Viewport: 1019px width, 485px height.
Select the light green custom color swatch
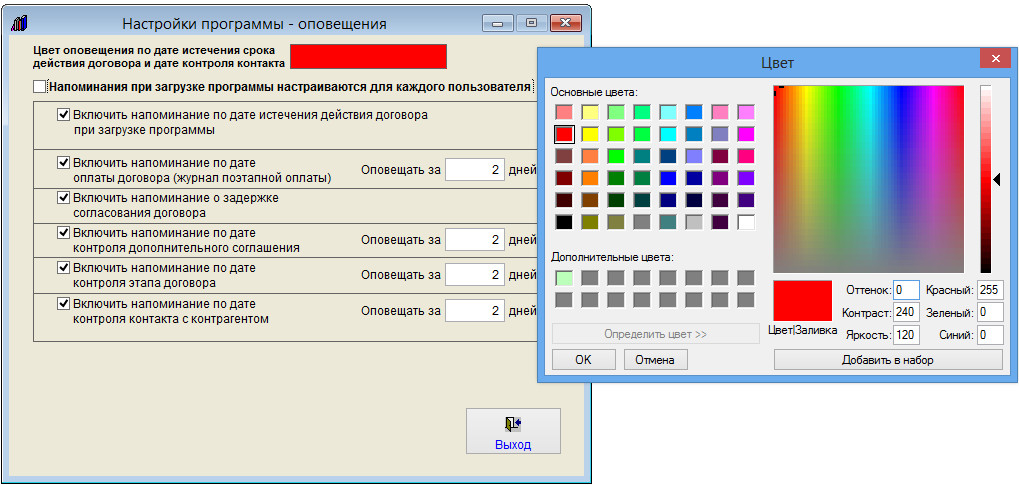point(564,278)
